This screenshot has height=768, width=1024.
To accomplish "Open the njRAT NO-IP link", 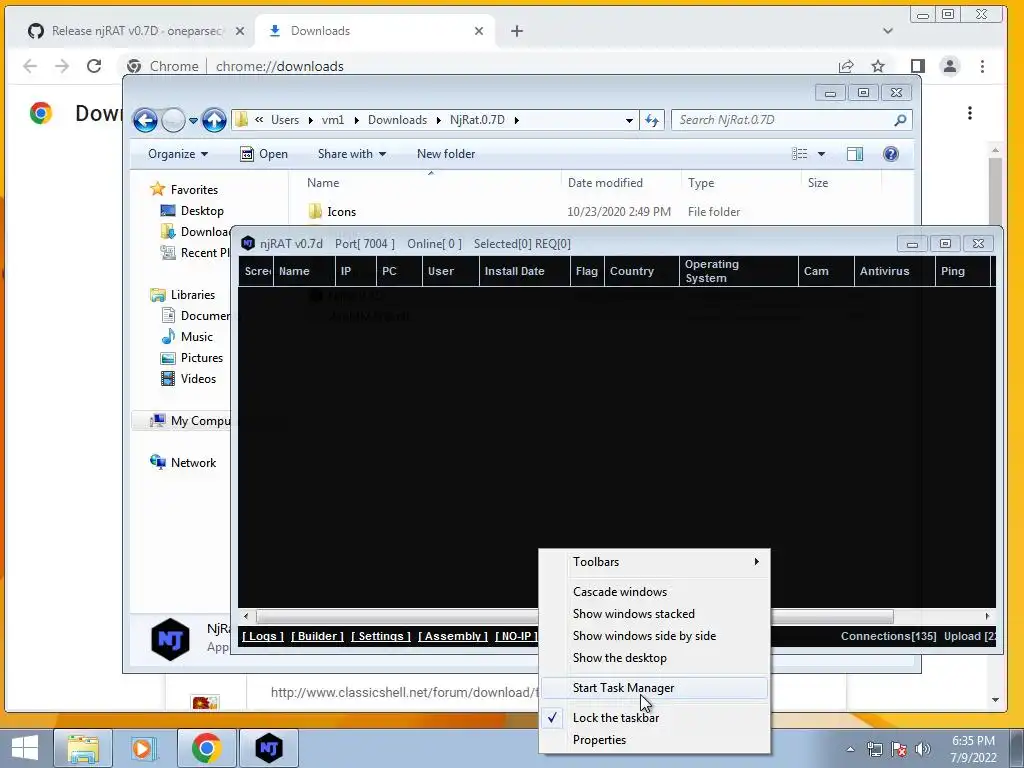I will [x=516, y=636].
